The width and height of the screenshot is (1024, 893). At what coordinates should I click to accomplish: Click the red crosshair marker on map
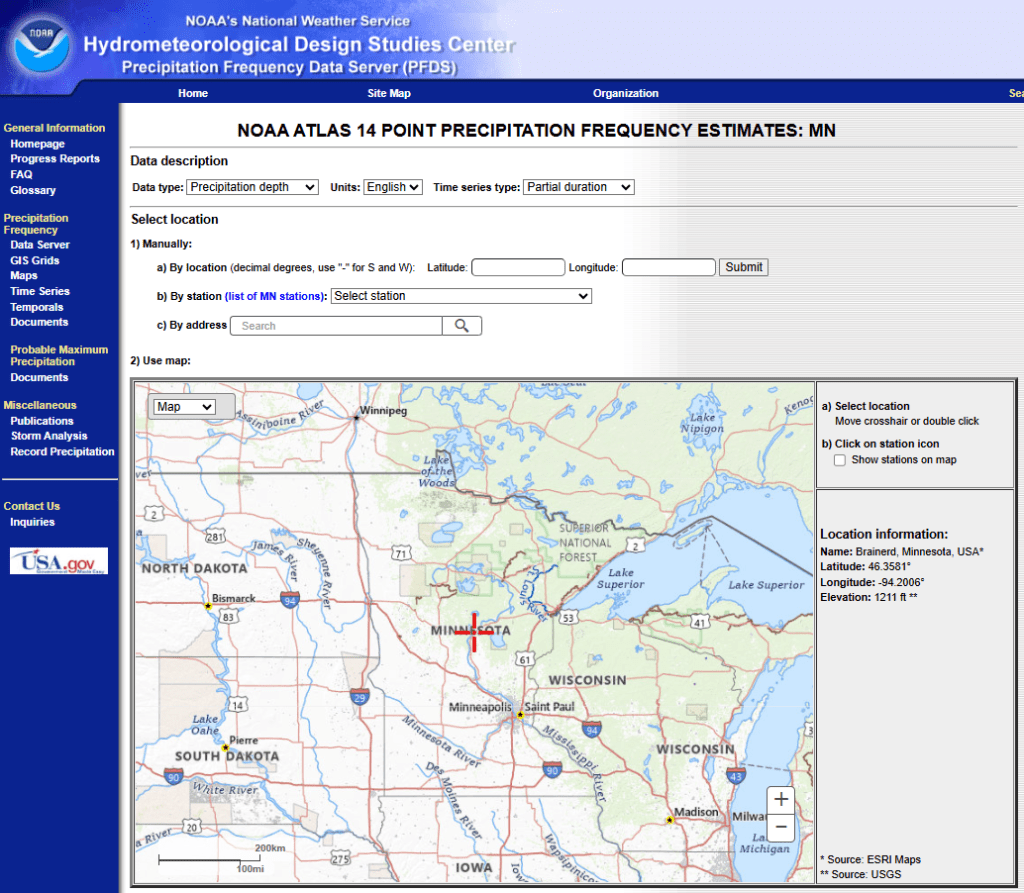[x=473, y=631]
